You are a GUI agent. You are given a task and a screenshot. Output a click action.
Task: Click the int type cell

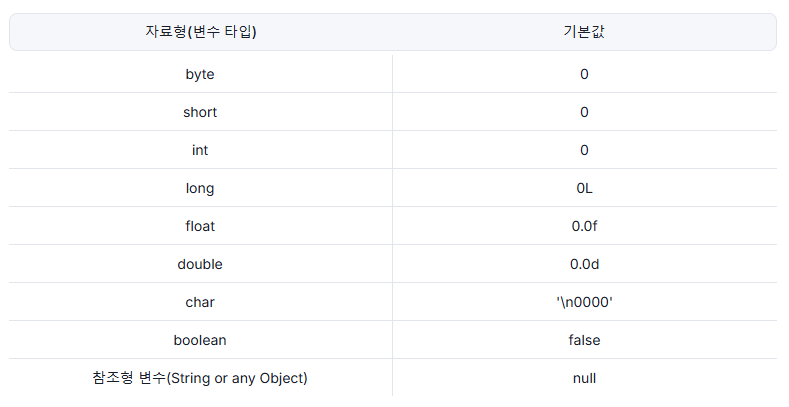pos(200,150)
